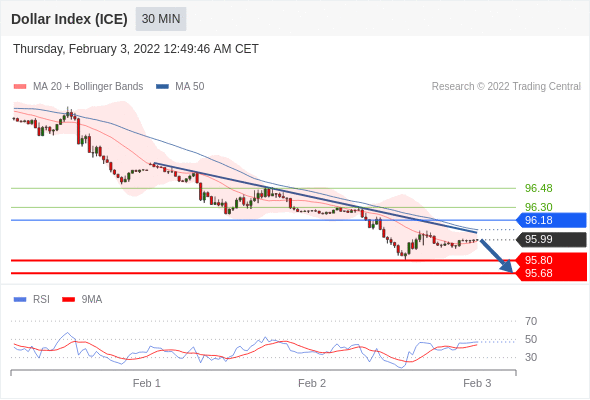
Task: Click the MA 20 Bollinger Bands pink swatch
Action: point(20,87)
